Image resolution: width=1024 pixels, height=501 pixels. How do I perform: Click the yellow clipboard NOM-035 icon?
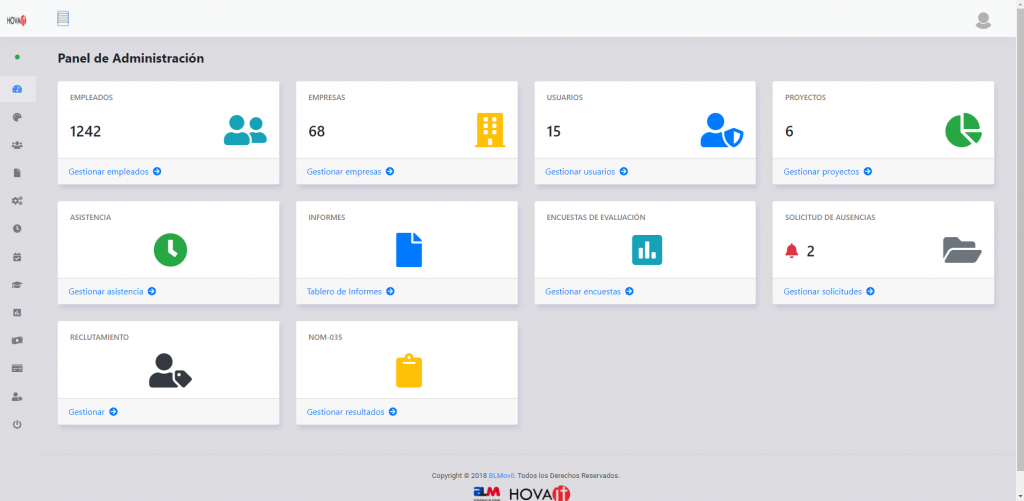[409, 370]
